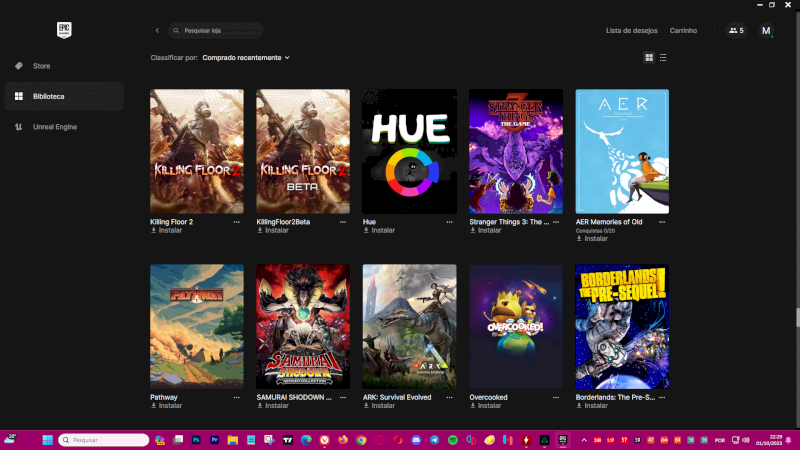Switch to grid view
The height and width of the screenshot is (450, 800).
649,58
